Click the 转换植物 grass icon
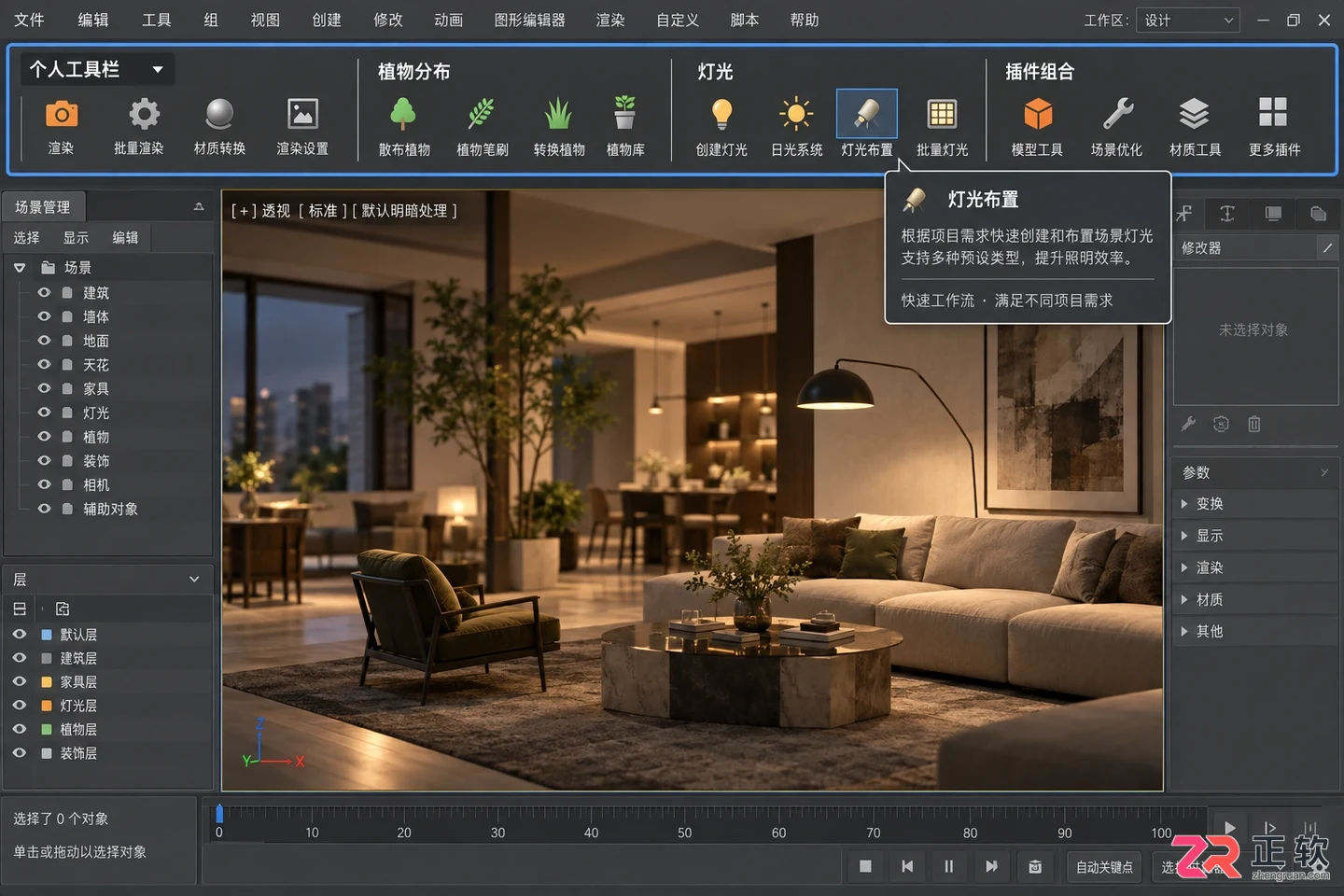The height and width of the screenshot is (896, 1344). tap(558, 114)
